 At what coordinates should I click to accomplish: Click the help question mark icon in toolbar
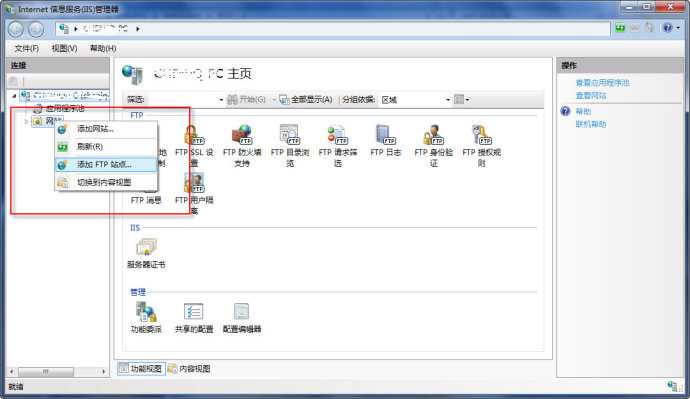668,28
